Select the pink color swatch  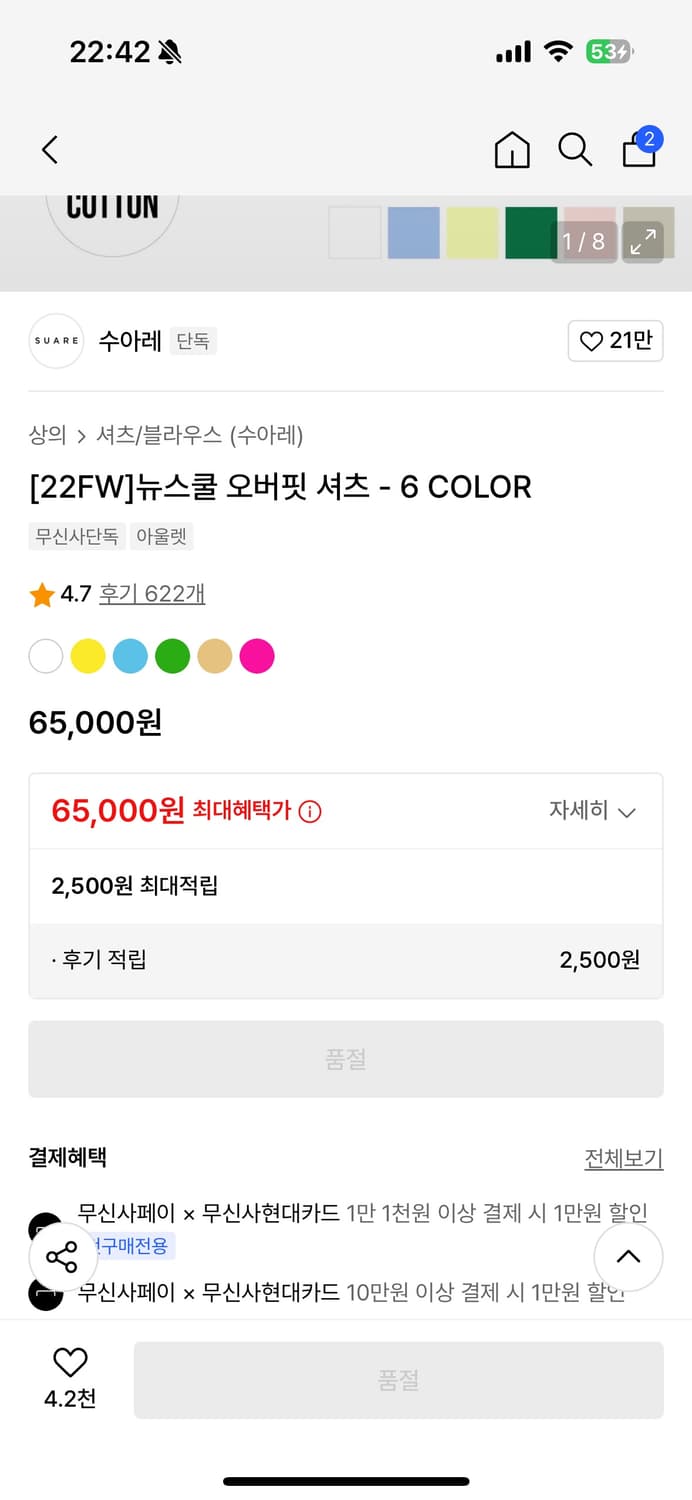[257, 657]
